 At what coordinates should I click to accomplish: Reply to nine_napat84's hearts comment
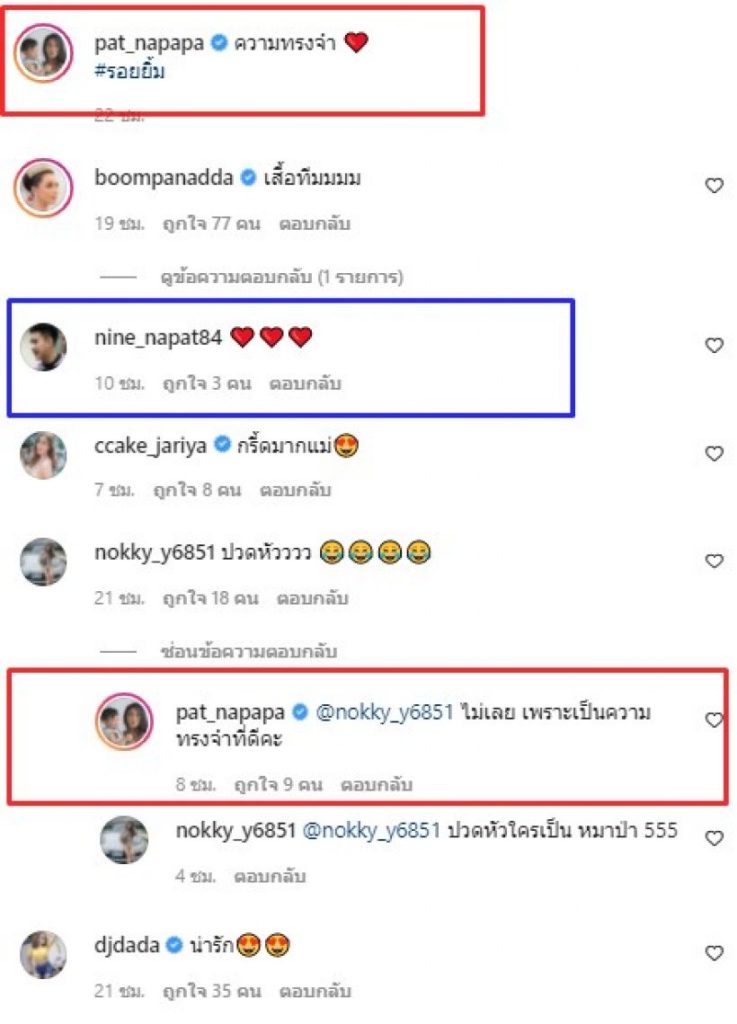tap(305, 383)
